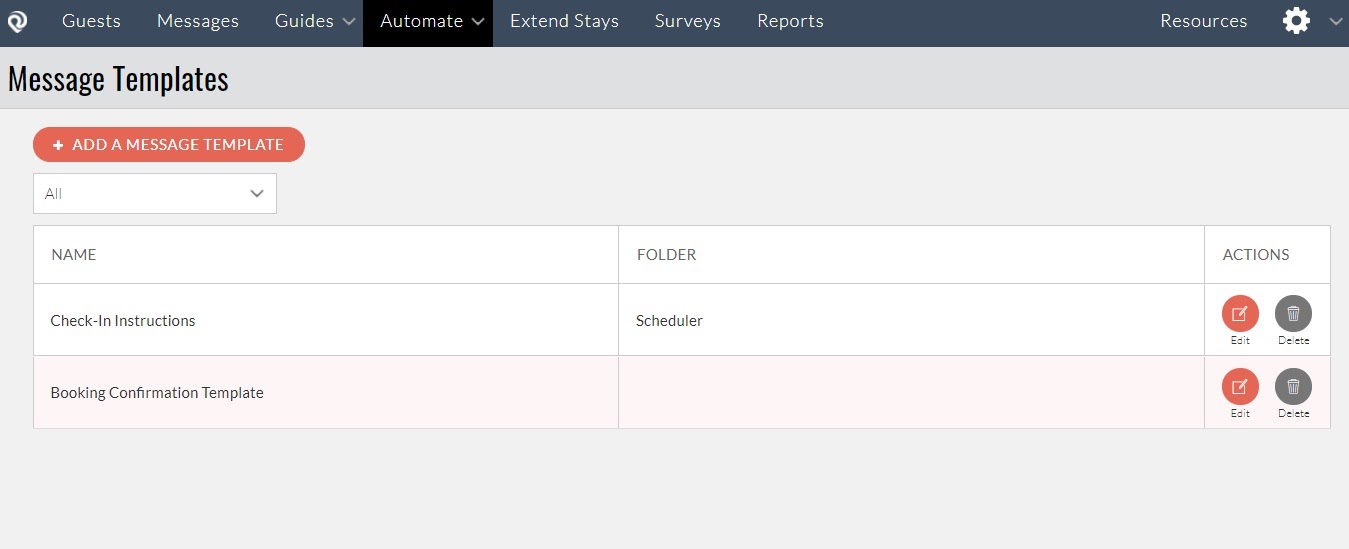
Task: Edit the Check-In Instructions template
Action: pyautogui.click(x=1240, y=314)
